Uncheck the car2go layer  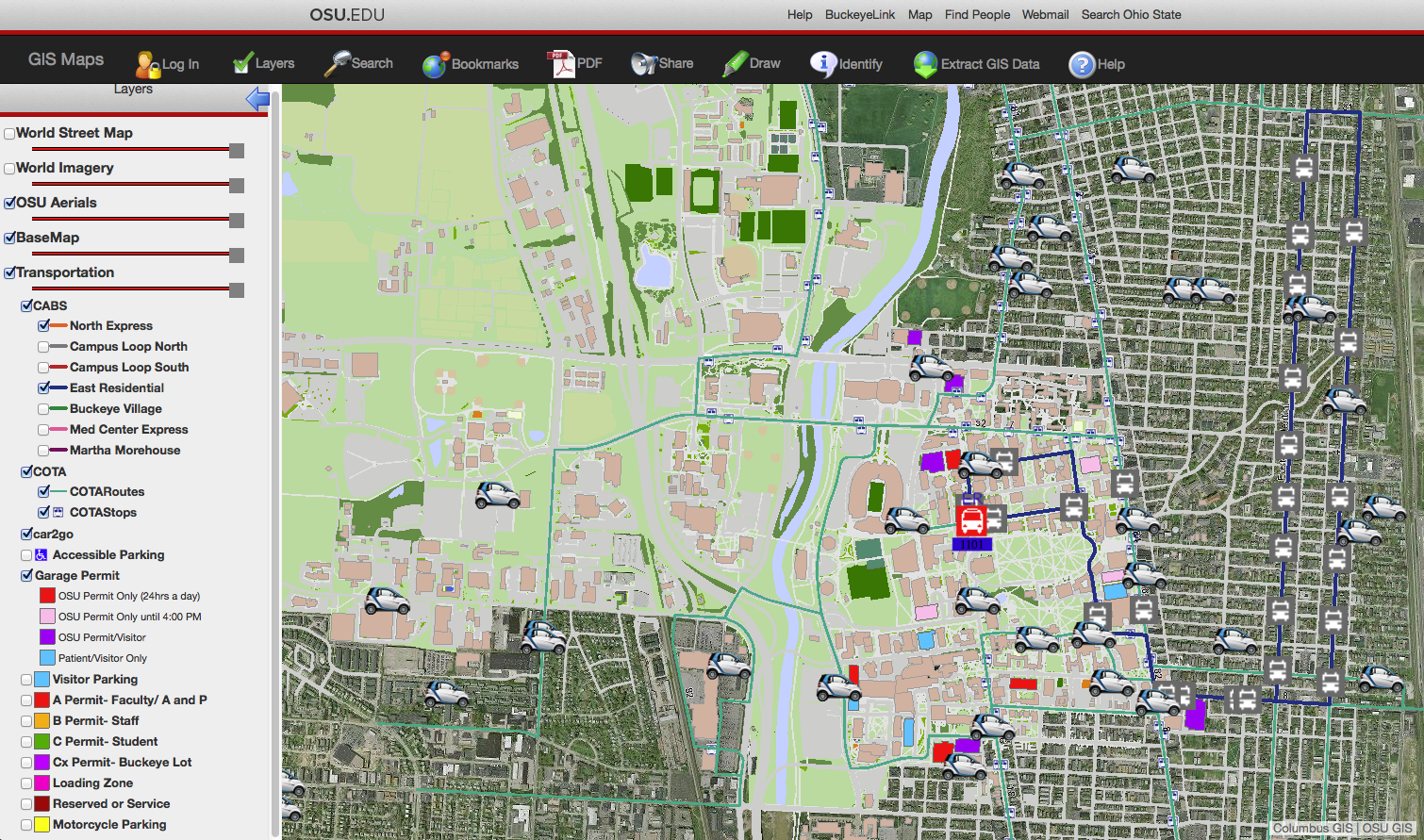(26, 535)
